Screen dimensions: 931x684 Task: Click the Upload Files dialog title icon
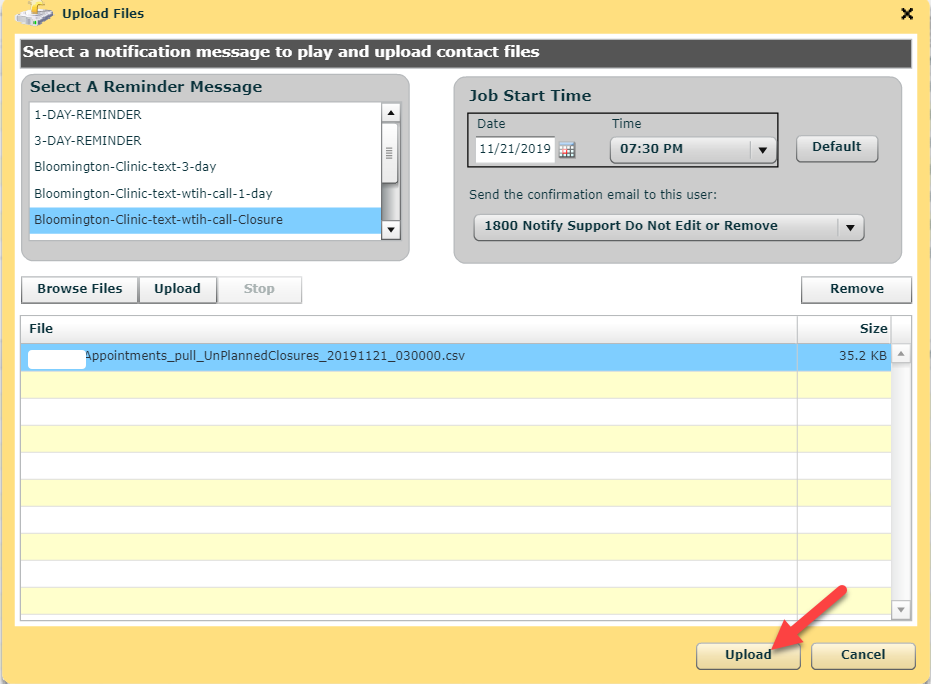(34, 13)
